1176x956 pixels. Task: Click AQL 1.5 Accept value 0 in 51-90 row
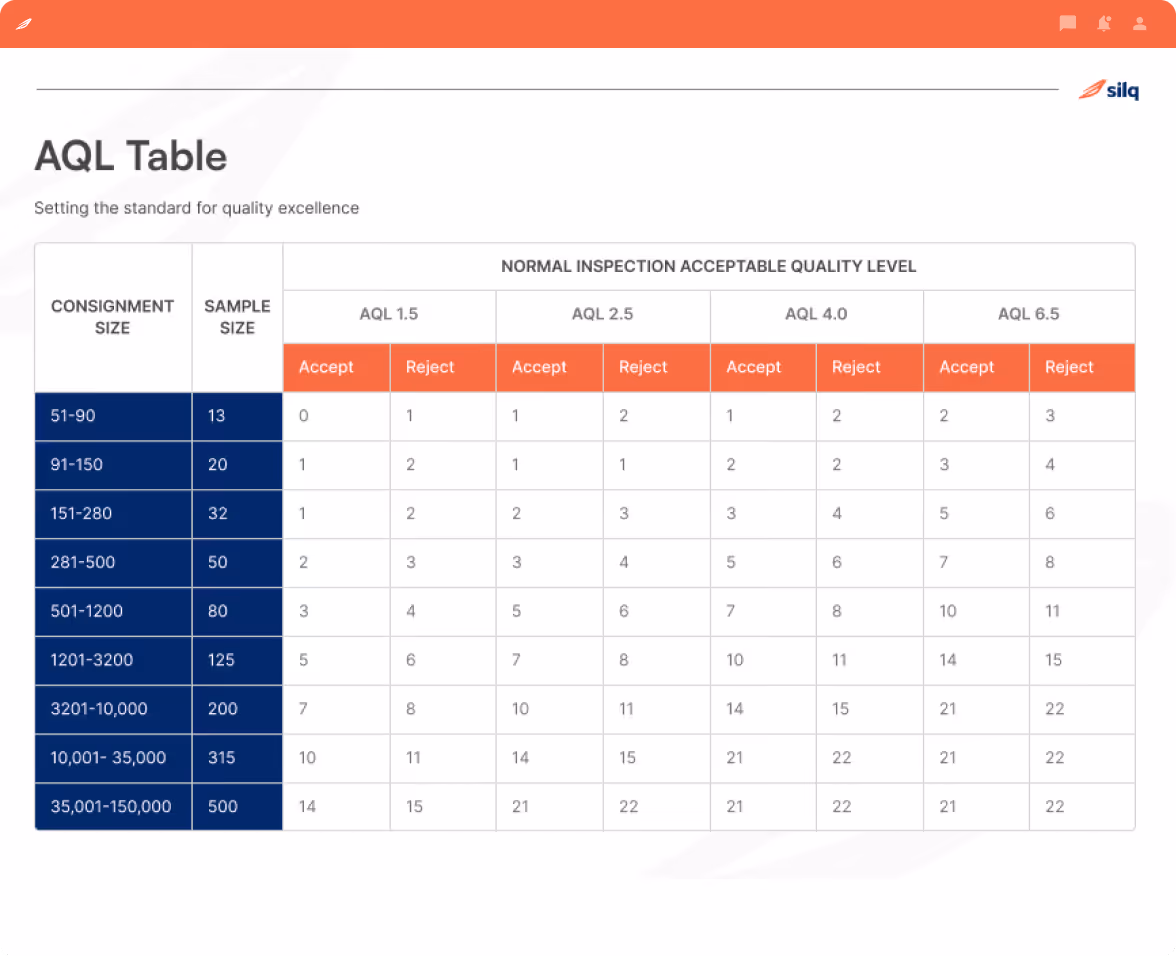(x=336, y=416)
